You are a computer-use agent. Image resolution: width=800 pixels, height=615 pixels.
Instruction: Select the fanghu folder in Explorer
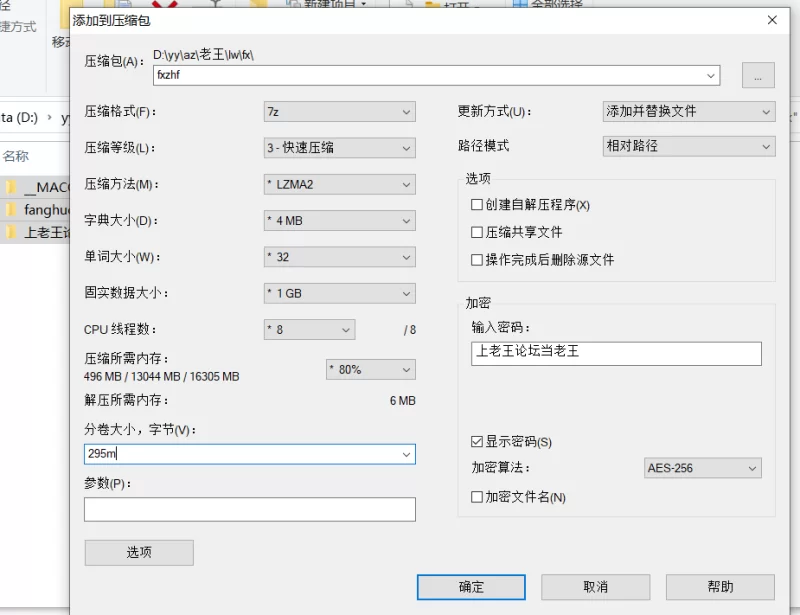(36, 210)
